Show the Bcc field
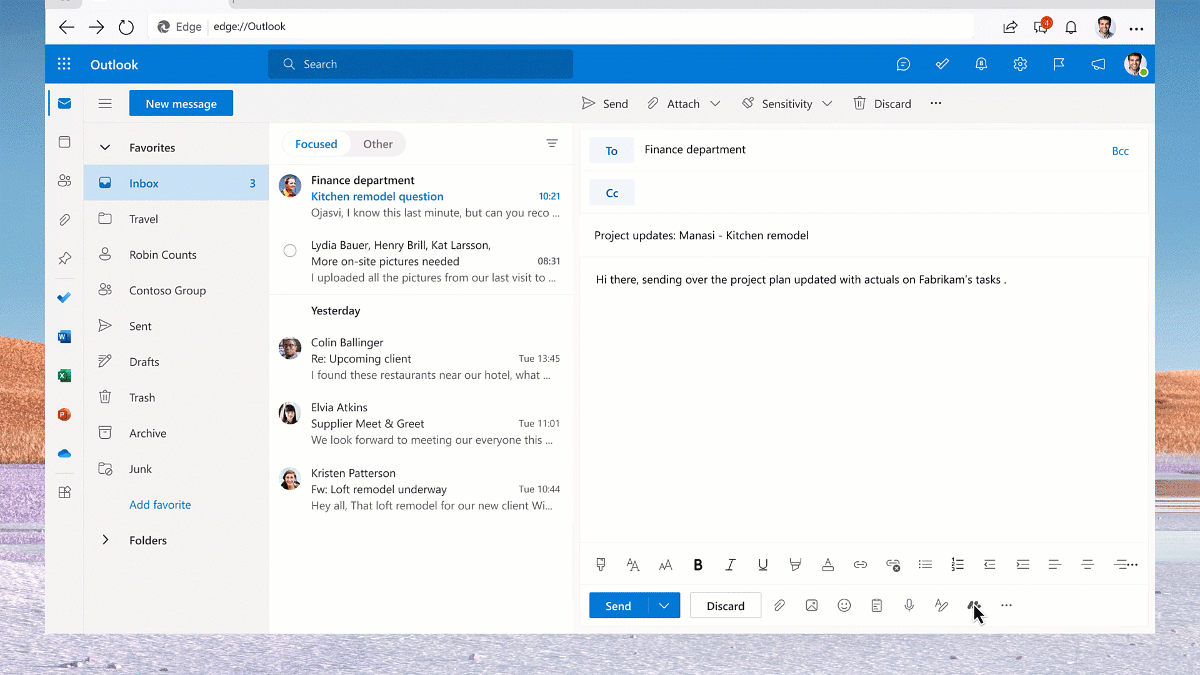 [x=1120, y=151]
